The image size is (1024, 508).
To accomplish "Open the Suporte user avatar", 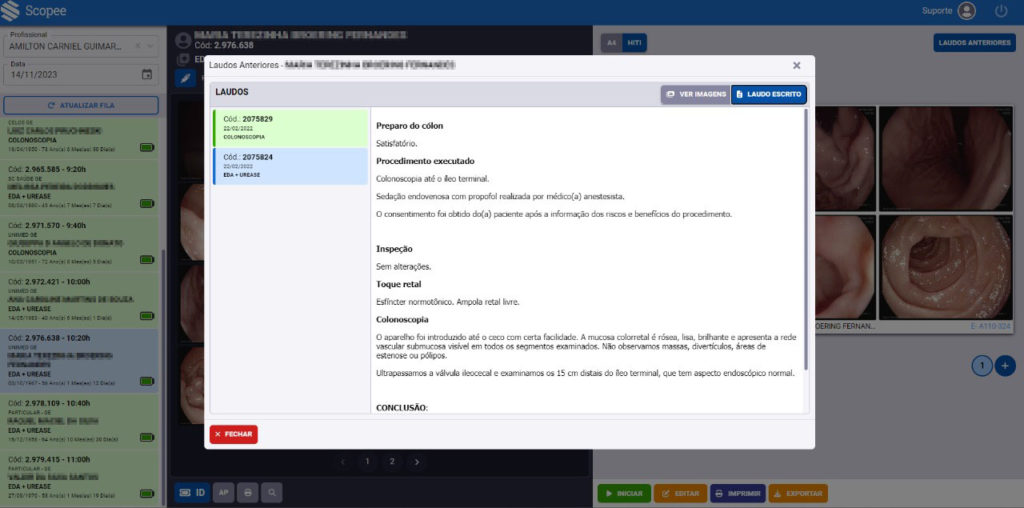I will pos(967,11).
